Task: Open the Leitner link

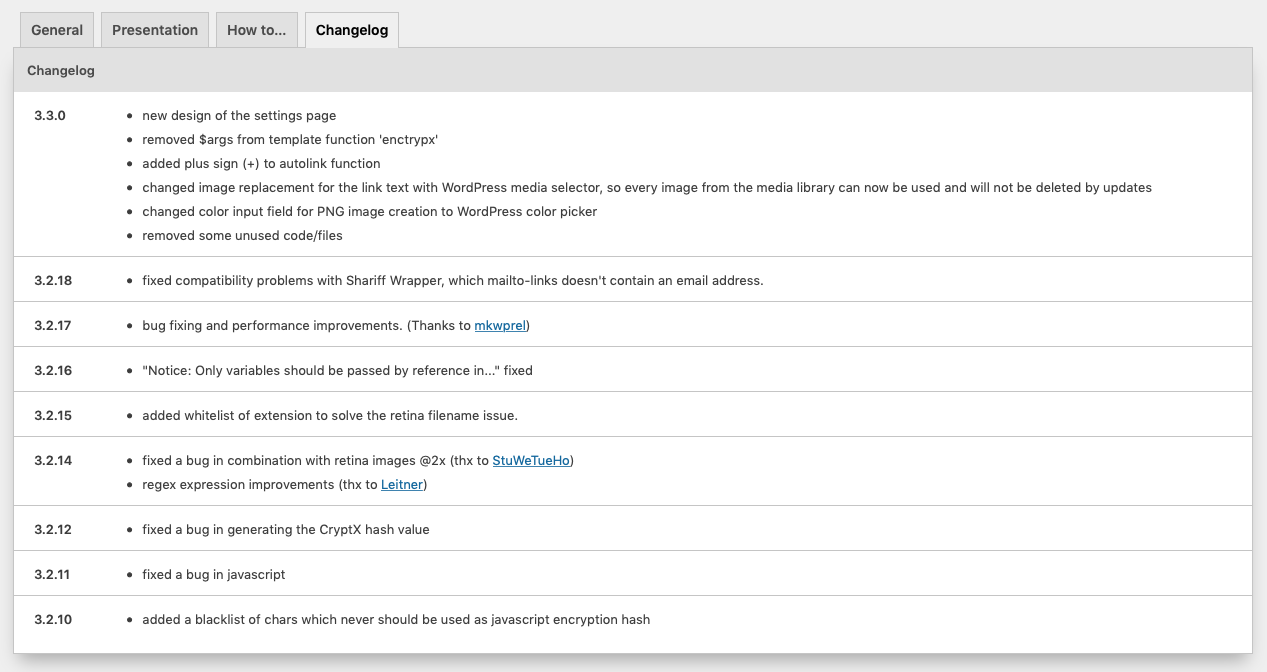Action: coord(402,484)
